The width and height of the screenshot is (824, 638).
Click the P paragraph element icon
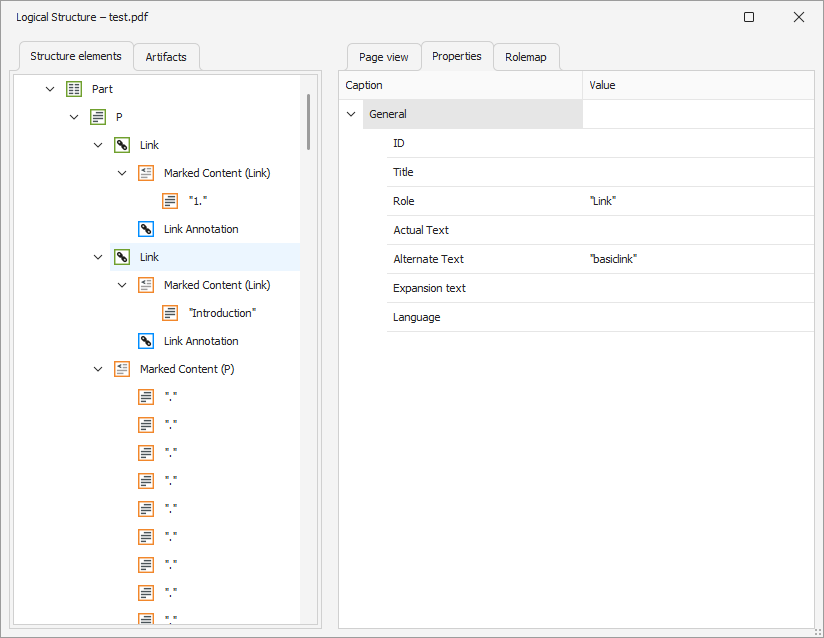[98, 117]
